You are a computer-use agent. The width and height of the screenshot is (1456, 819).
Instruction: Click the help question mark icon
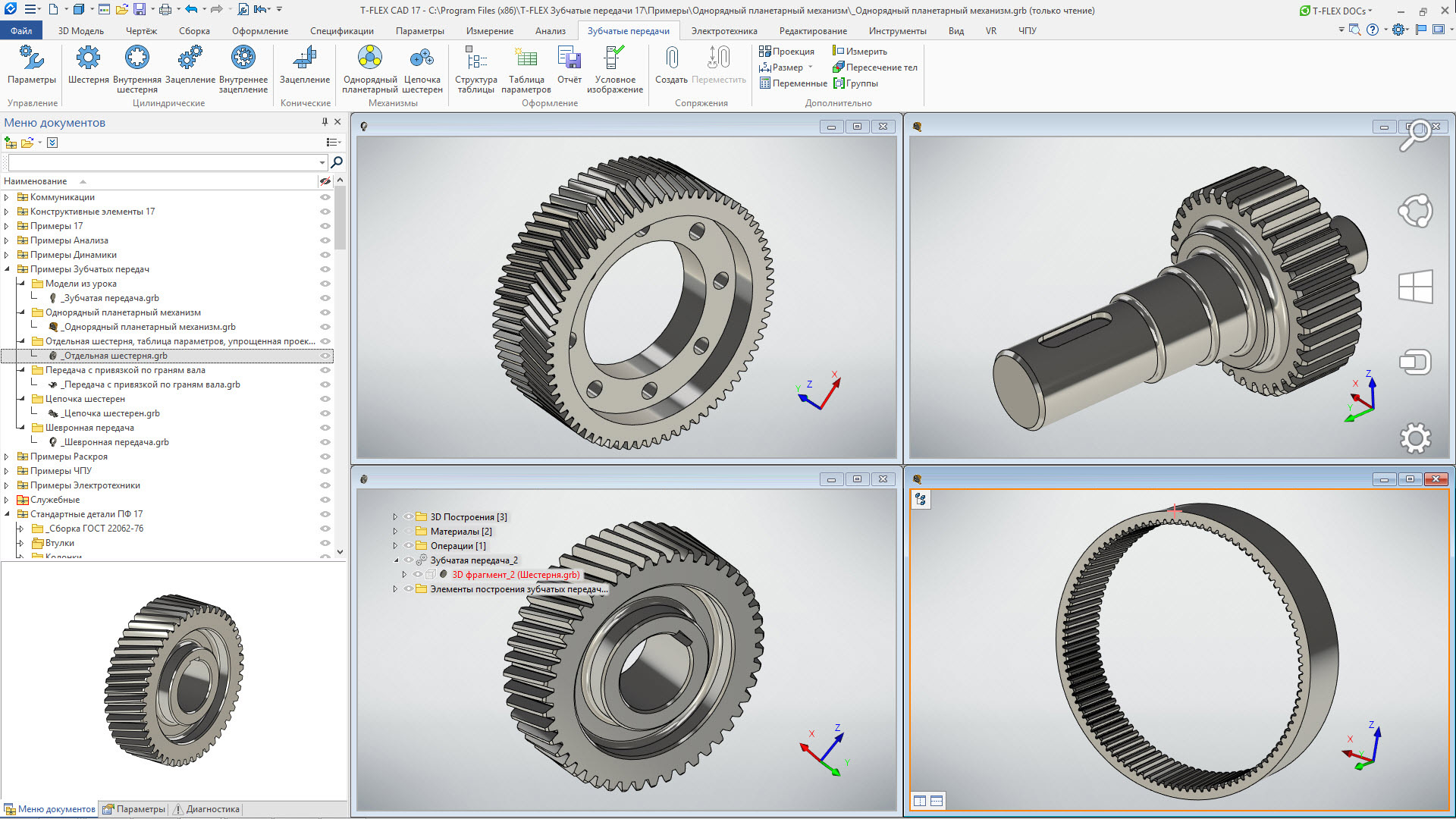[1373, 30]
